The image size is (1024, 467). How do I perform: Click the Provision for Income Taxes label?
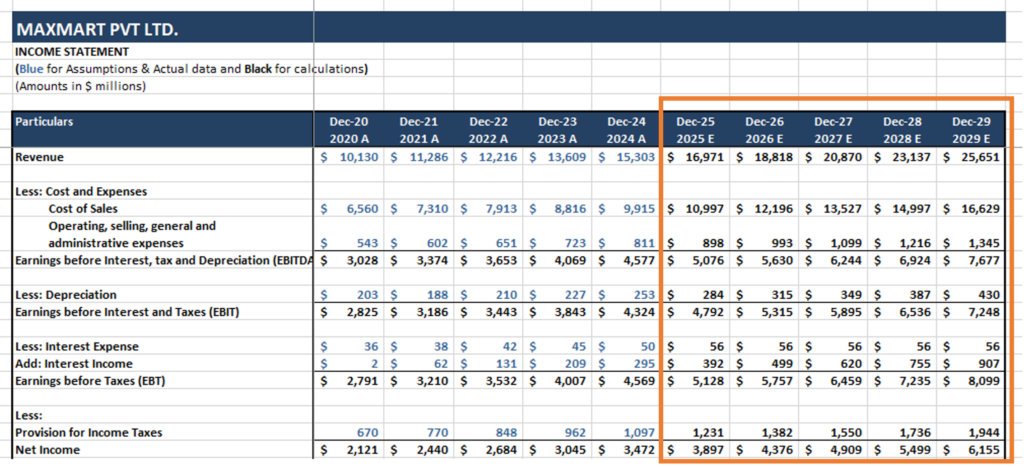click(88, 432)
